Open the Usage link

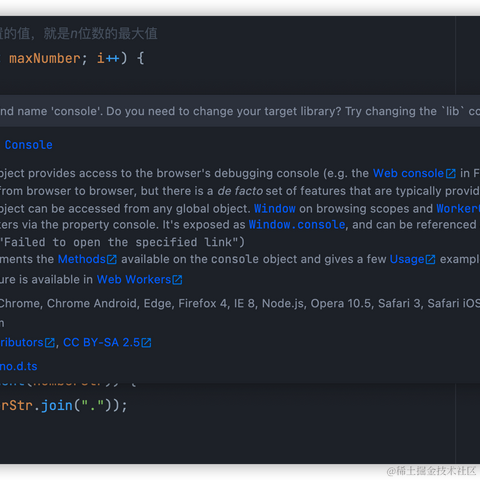(x=407, y=259)
